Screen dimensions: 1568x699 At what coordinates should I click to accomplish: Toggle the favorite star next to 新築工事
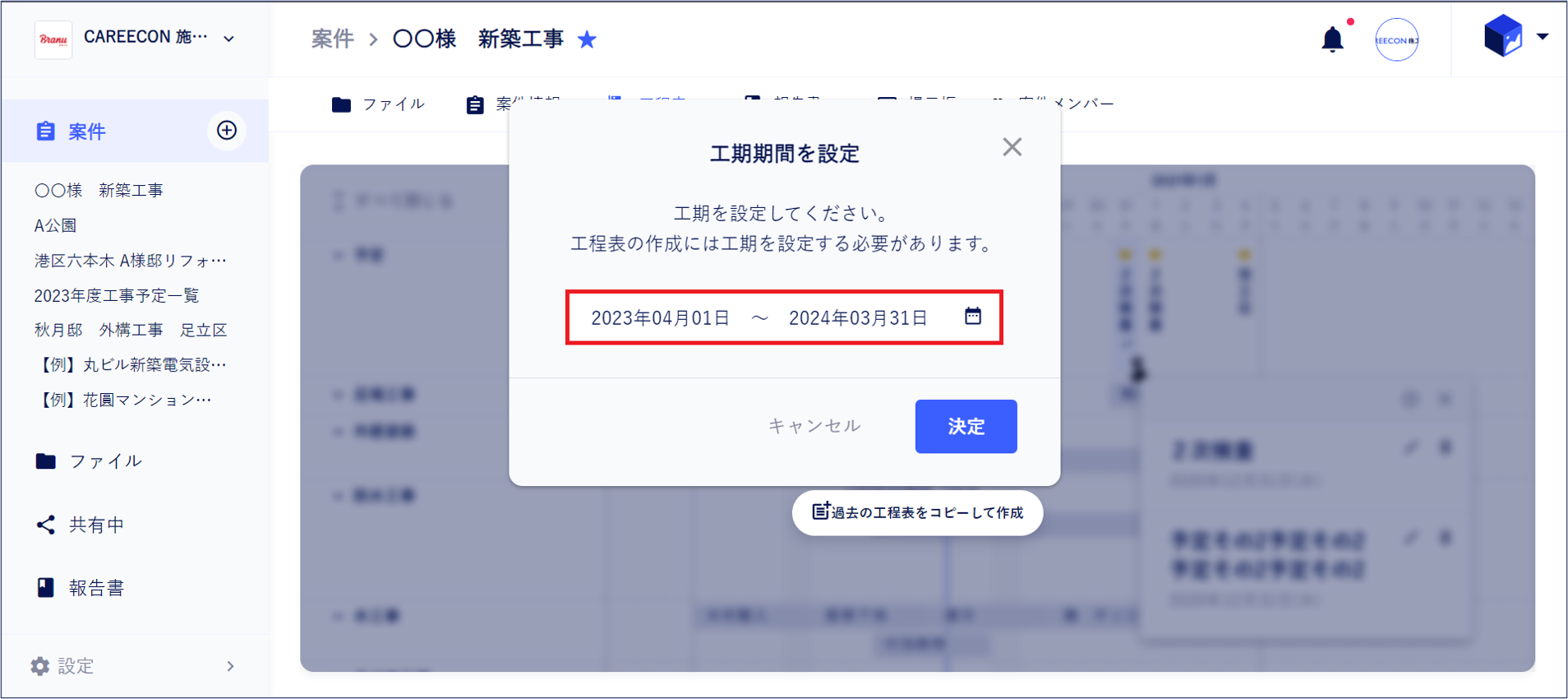pyautogui.click(x=587, y=39)
